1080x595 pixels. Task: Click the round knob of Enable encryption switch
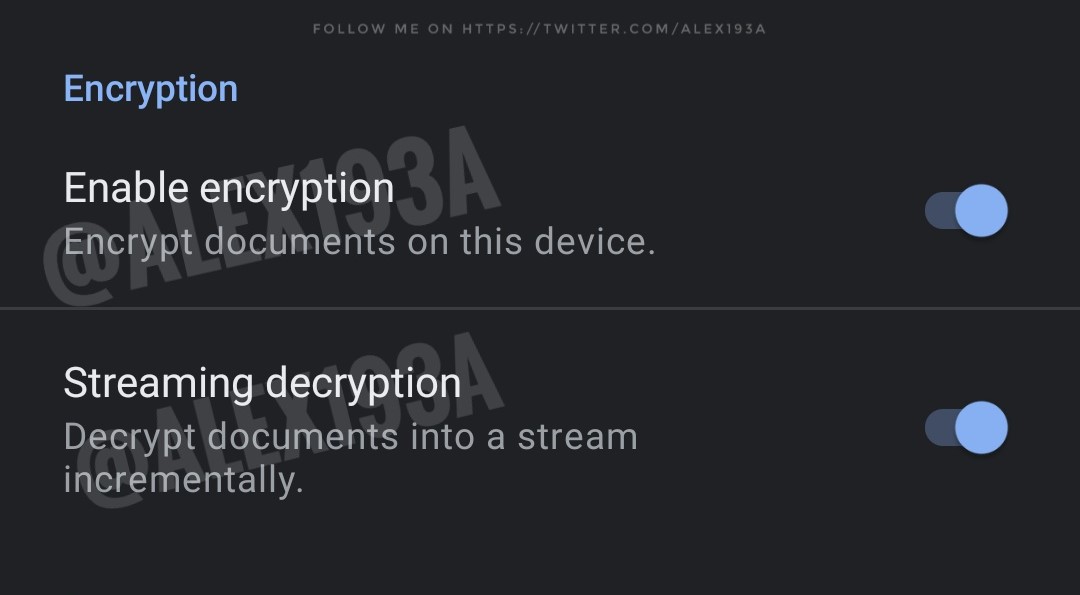click(982, 211)
